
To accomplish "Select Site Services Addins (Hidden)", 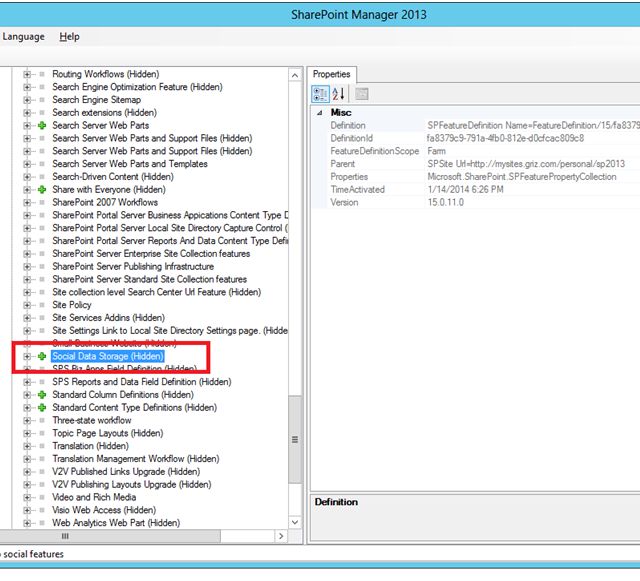I will coord(109,318).
